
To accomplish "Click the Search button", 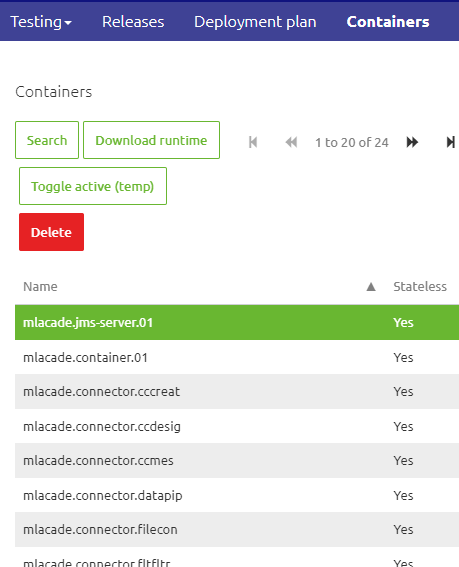I will pyautogui.click(x=47, y=140).
